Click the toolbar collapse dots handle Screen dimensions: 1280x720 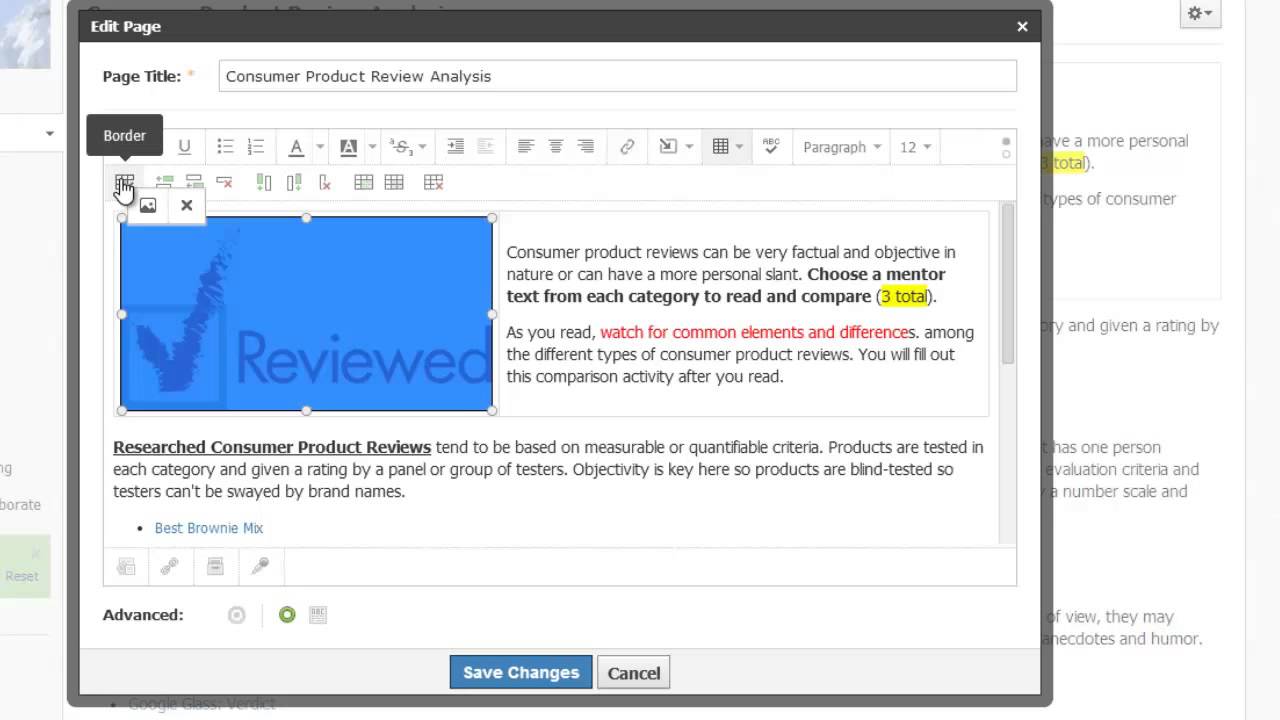point(1006,148)
